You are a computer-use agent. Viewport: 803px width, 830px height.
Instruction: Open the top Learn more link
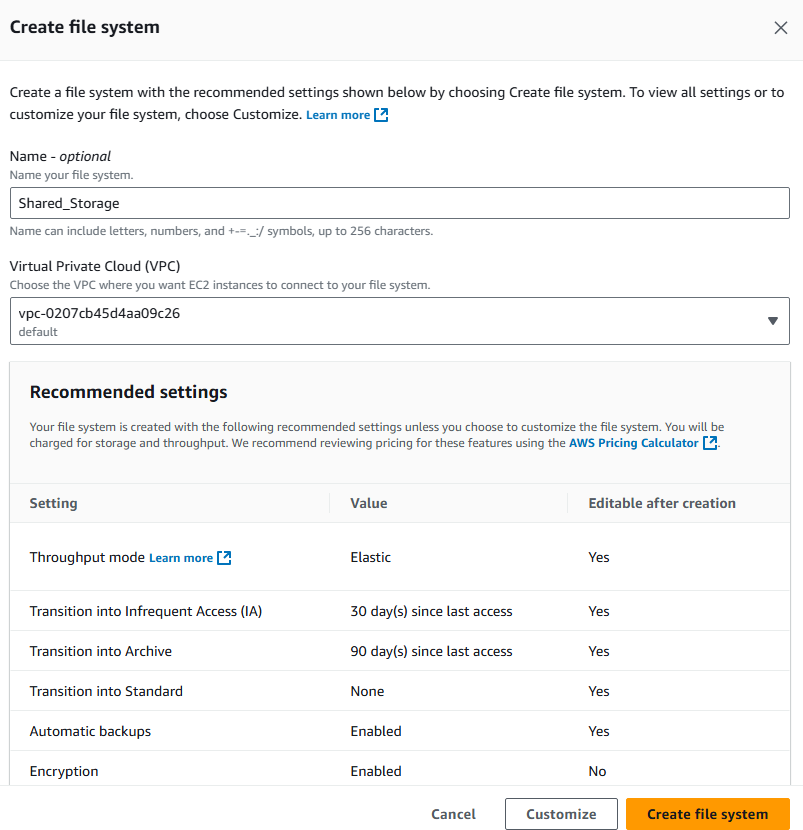pyautogui.click(x=338, y=115)
